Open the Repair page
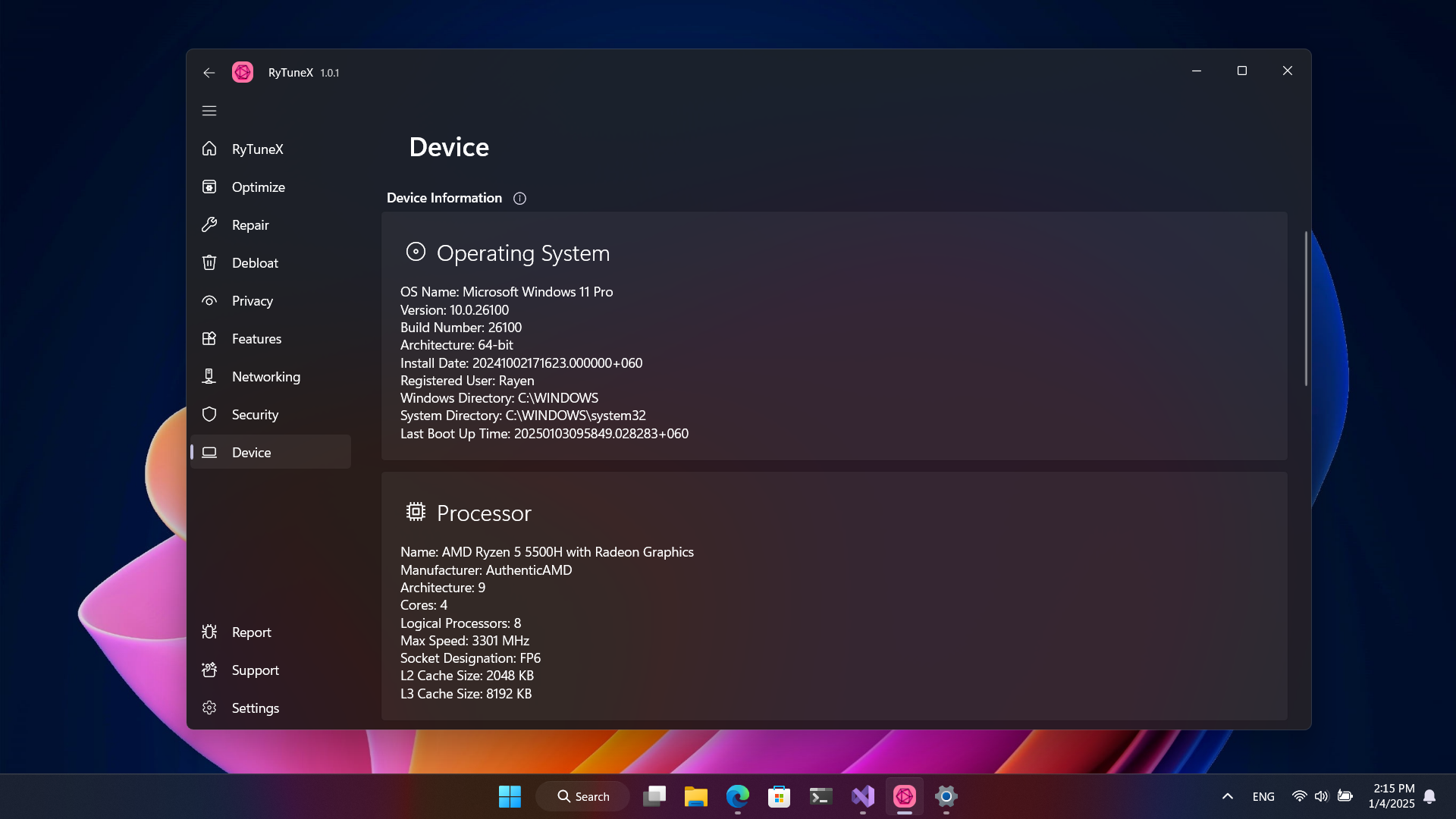Viewport: 1456px width, 819px height. [x=271, y=224]
